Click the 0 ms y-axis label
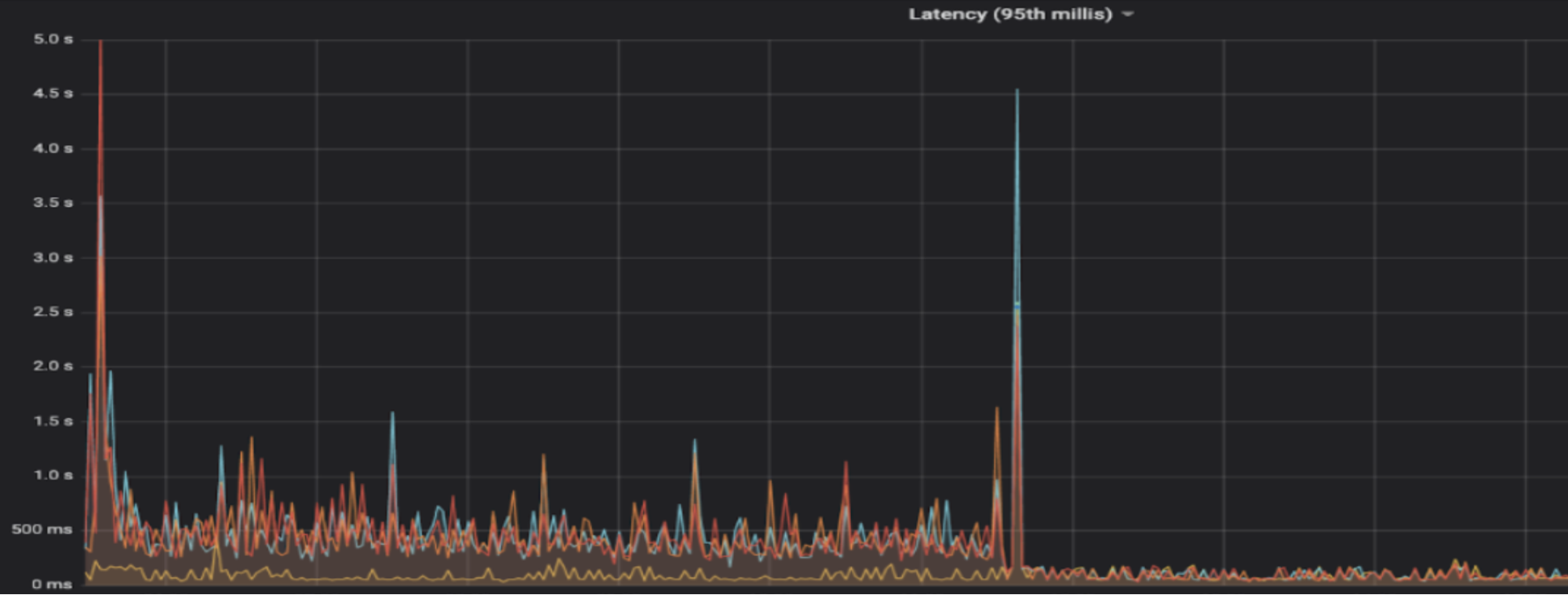The width and height of the screenshot is (1568, 595). 52,584
